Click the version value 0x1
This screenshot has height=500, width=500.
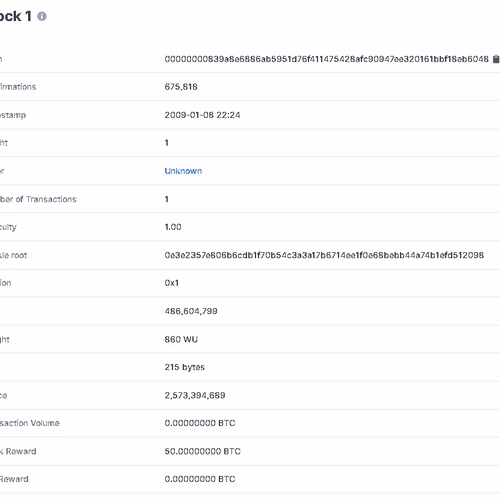click(x=172, y=283)
